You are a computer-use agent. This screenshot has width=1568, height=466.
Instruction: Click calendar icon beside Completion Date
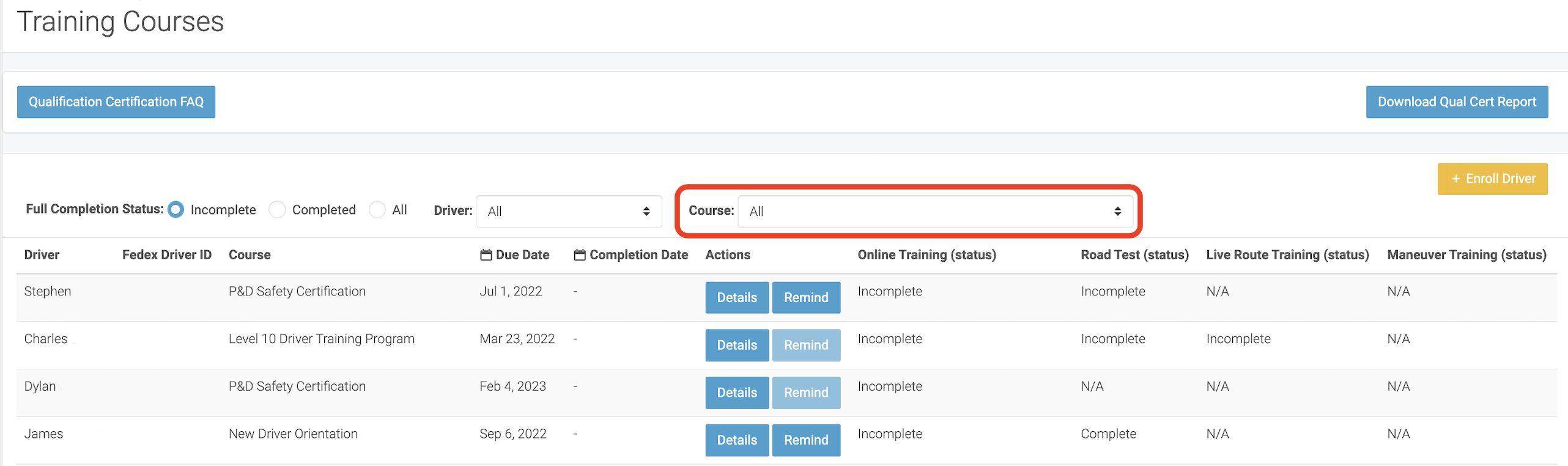point(580,255)
